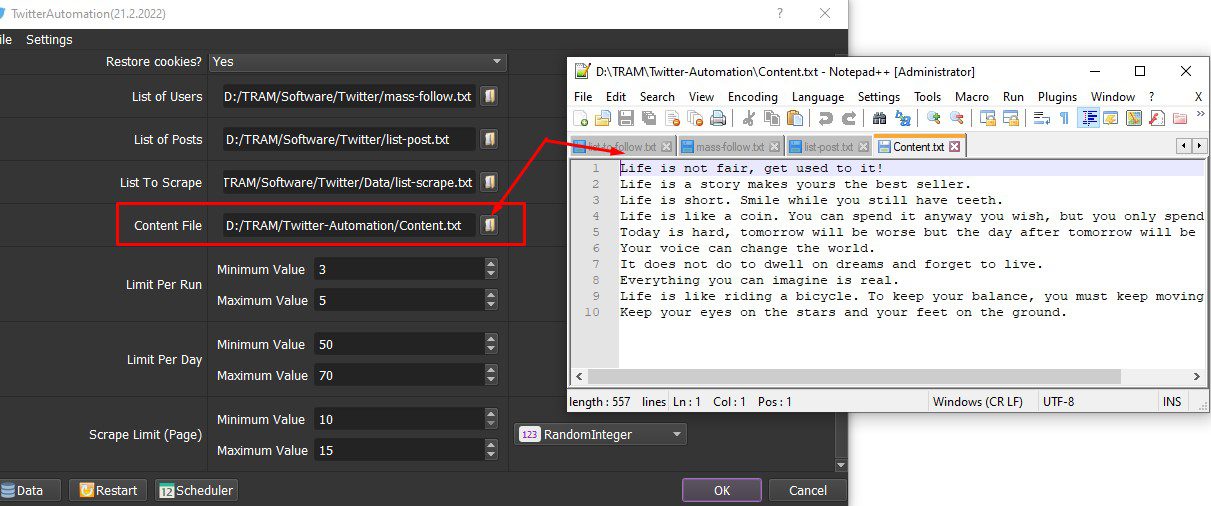
Task: Decrease Scrape Limit maximum value
Action: click(490, 455)
